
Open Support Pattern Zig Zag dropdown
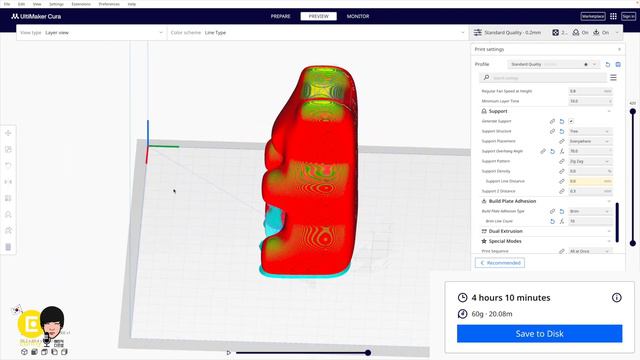pos(590,161)
